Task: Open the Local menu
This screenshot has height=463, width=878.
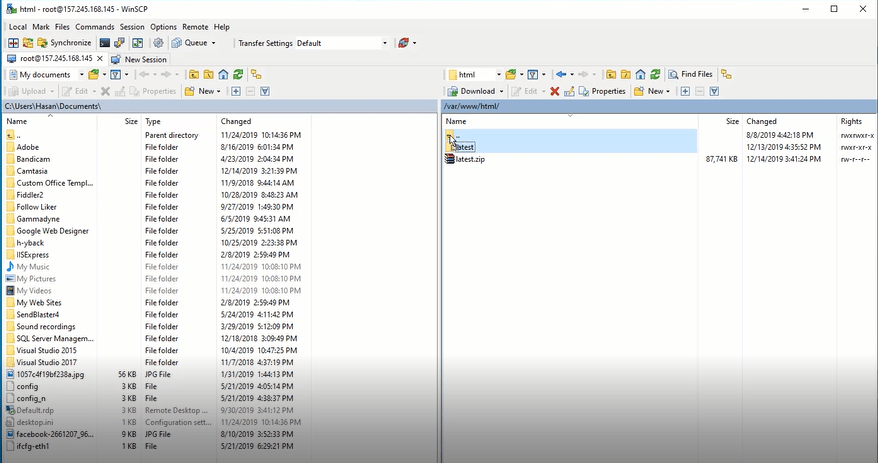Action: pyautogui.click(x=17, y=27)
